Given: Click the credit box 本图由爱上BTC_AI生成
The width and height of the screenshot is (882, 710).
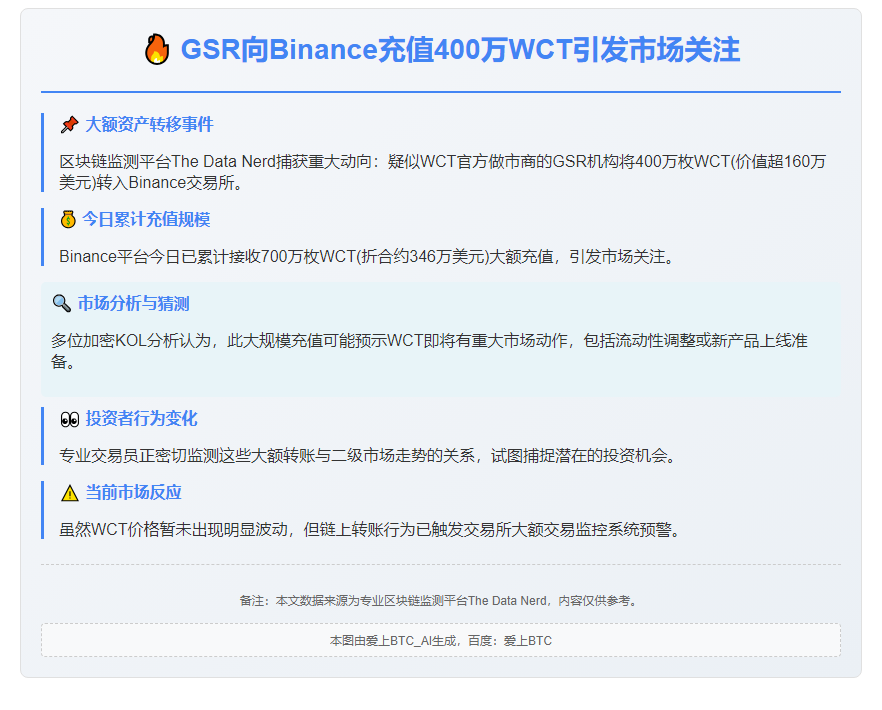Looking at the screenshot, I should pos(441,640).
